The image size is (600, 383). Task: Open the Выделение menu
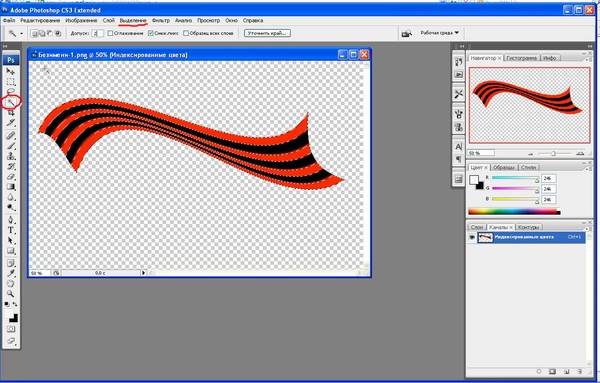point(133,20)
